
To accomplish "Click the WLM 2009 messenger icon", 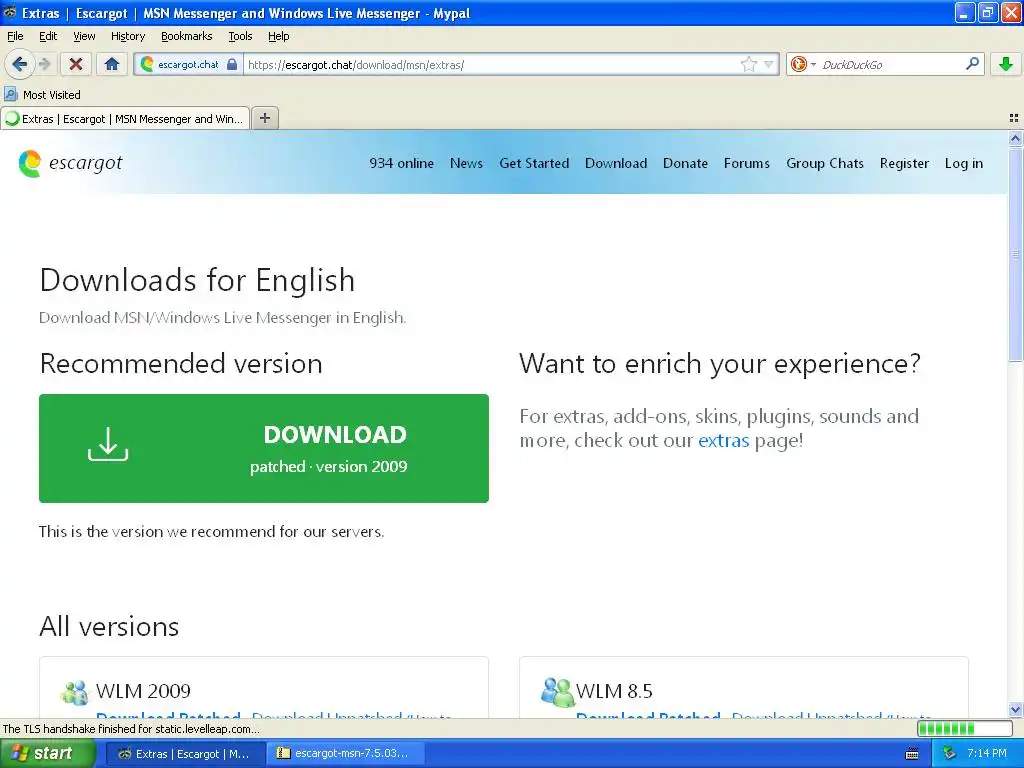I will tap(74, 692).
